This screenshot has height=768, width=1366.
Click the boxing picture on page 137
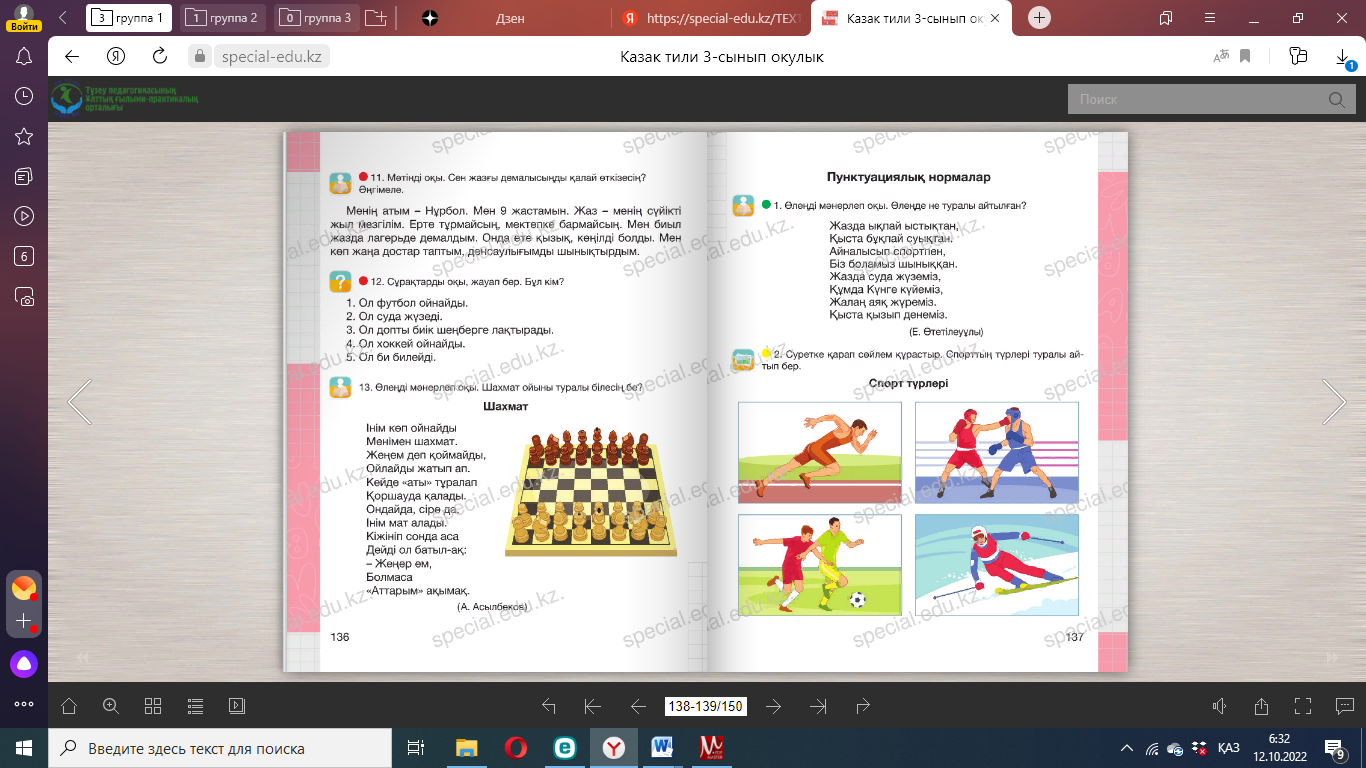click(997, 452)
